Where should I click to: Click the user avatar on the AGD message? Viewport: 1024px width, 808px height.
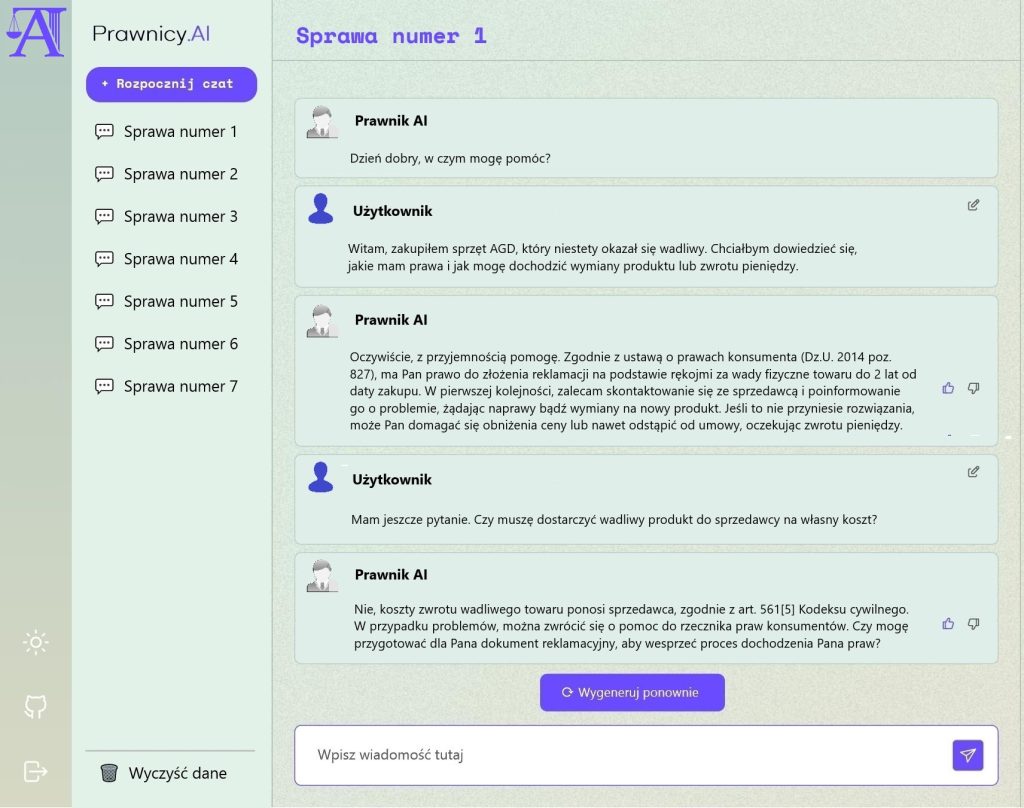[321, 209]
